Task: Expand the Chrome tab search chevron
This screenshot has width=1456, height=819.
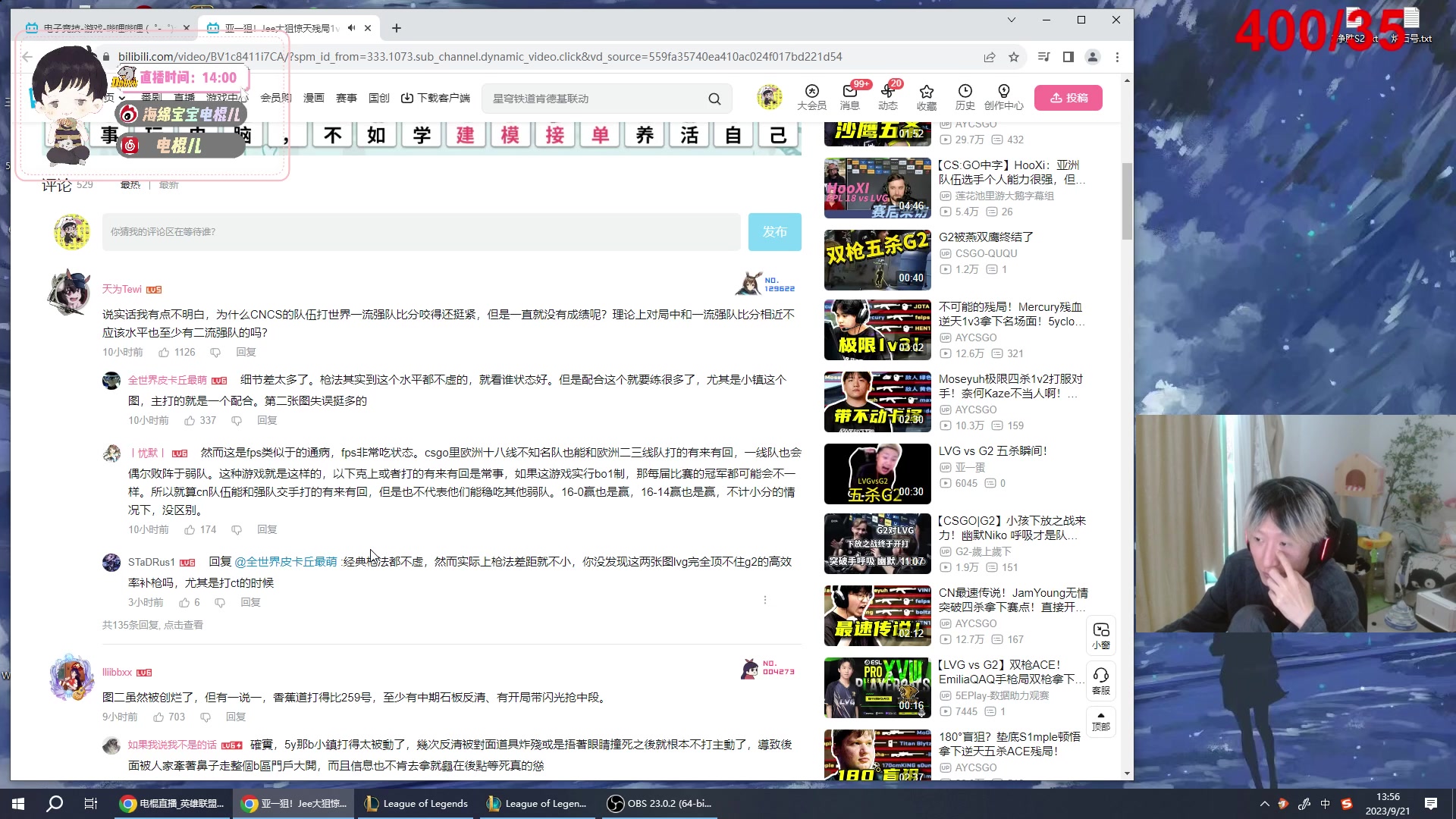Action: click(1011, 20)
